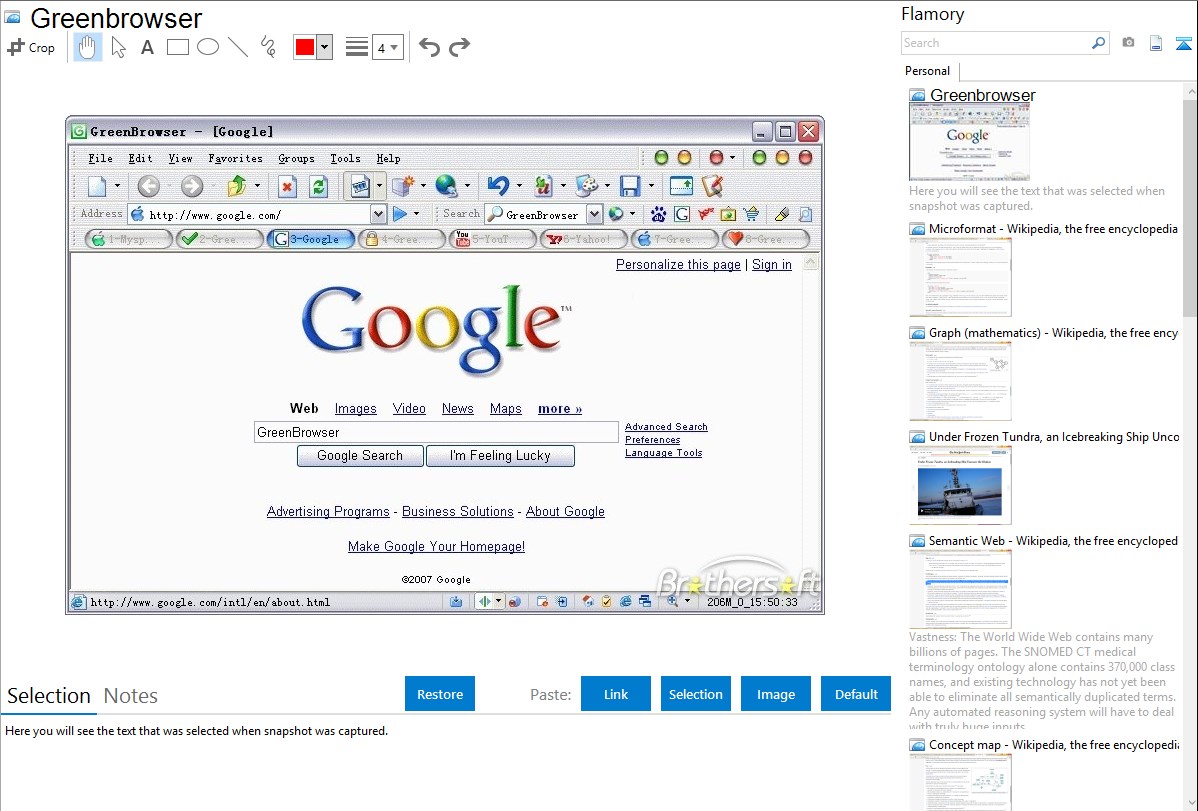The width and height of the screenshot is (1198, 811).
Task: Click the highlighter pen icon in GreenBrowser
Action: [782, 215]
